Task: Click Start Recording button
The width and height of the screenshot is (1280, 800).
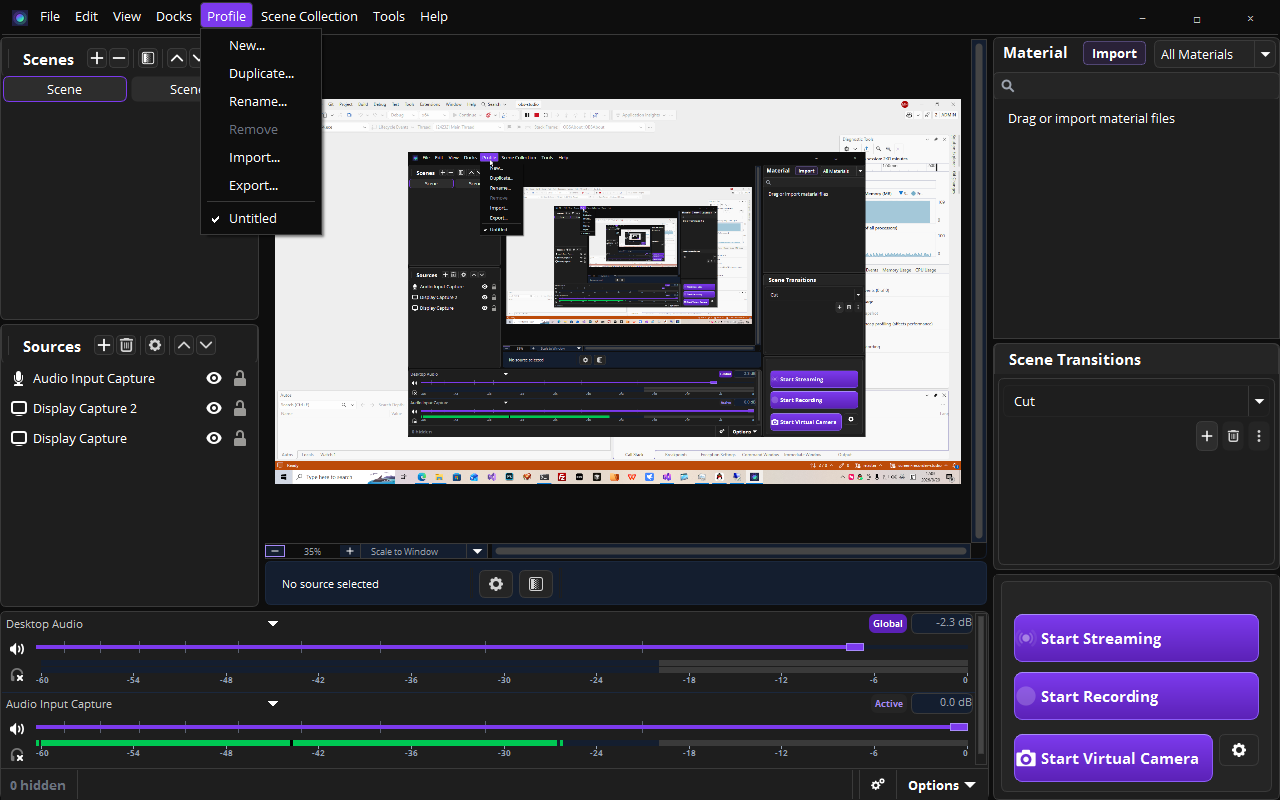Action: 1136,696
